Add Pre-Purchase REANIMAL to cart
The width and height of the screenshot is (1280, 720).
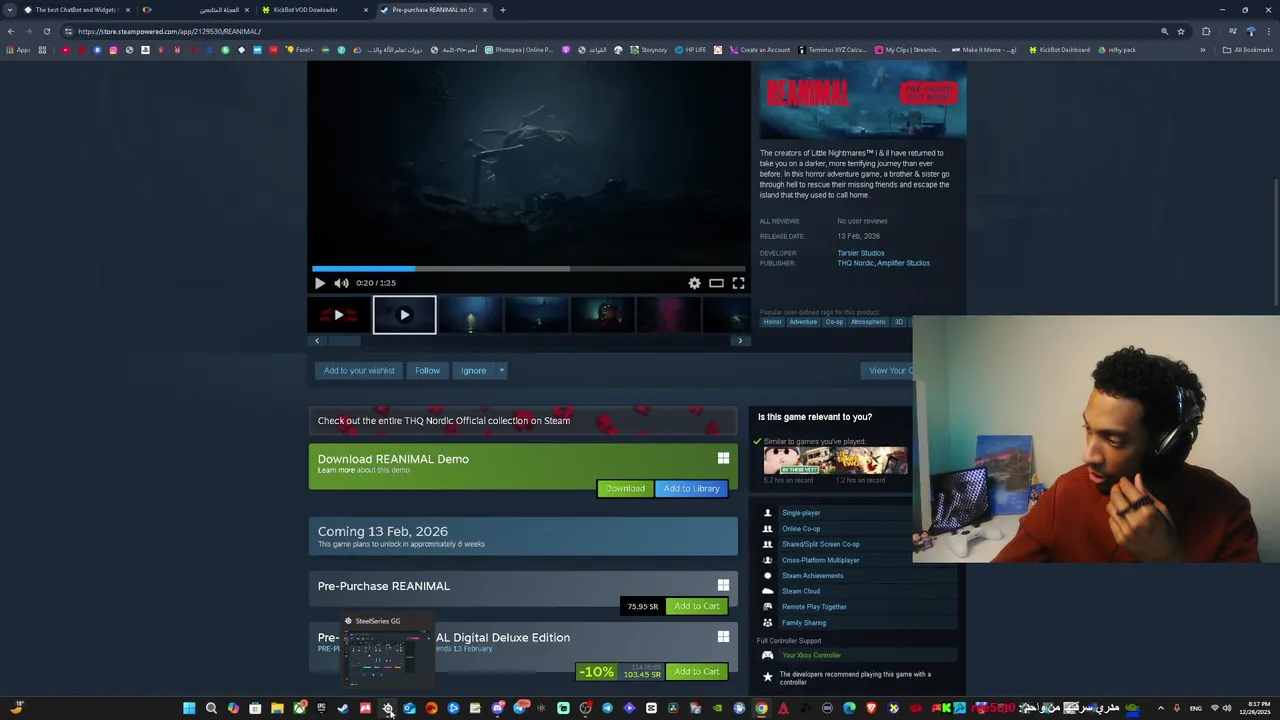click(x=696, y=606)
